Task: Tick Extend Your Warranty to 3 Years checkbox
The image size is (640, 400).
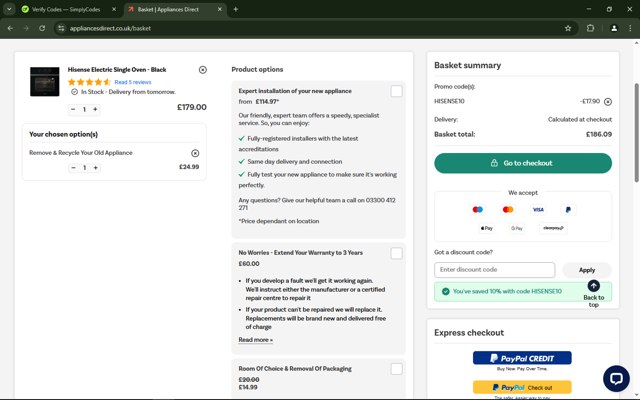Action: (x=396, y=253)
